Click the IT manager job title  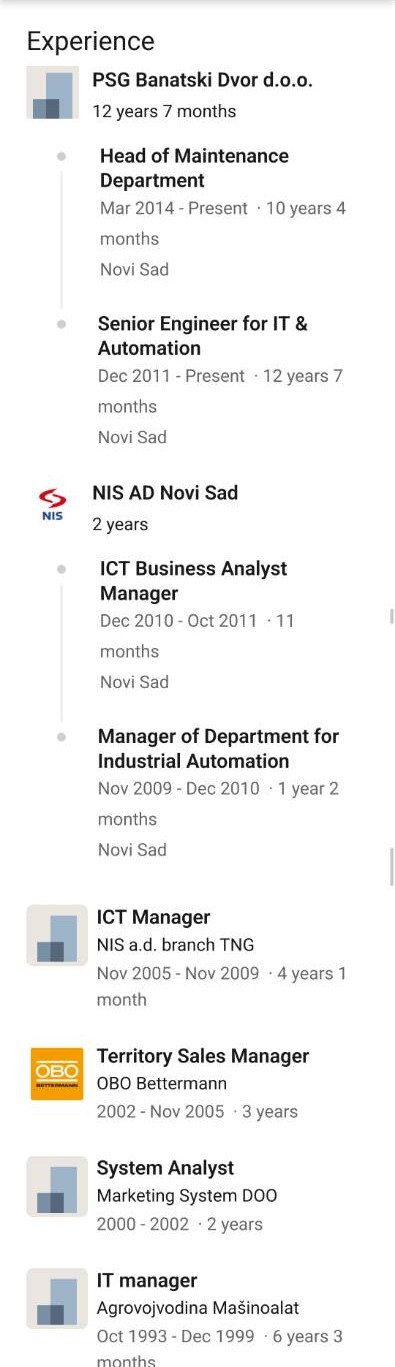(x=147, y=1280)
